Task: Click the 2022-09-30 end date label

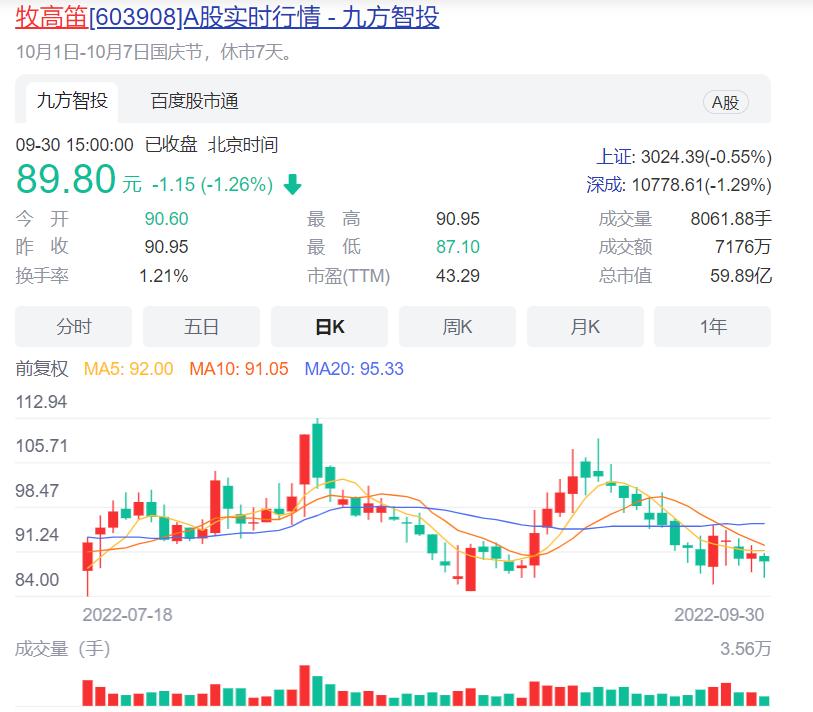Action: click(719, 615)
